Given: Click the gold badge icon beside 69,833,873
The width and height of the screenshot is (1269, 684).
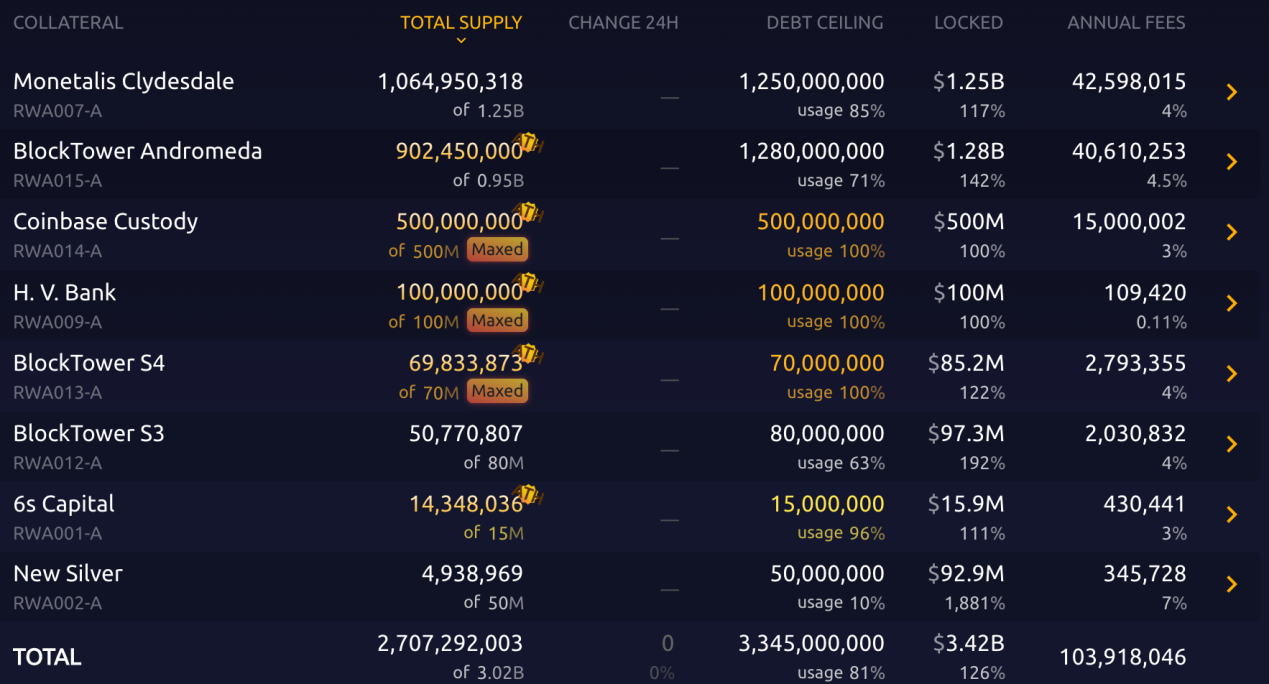Looking at the screenshot, I should click(530, 356).
